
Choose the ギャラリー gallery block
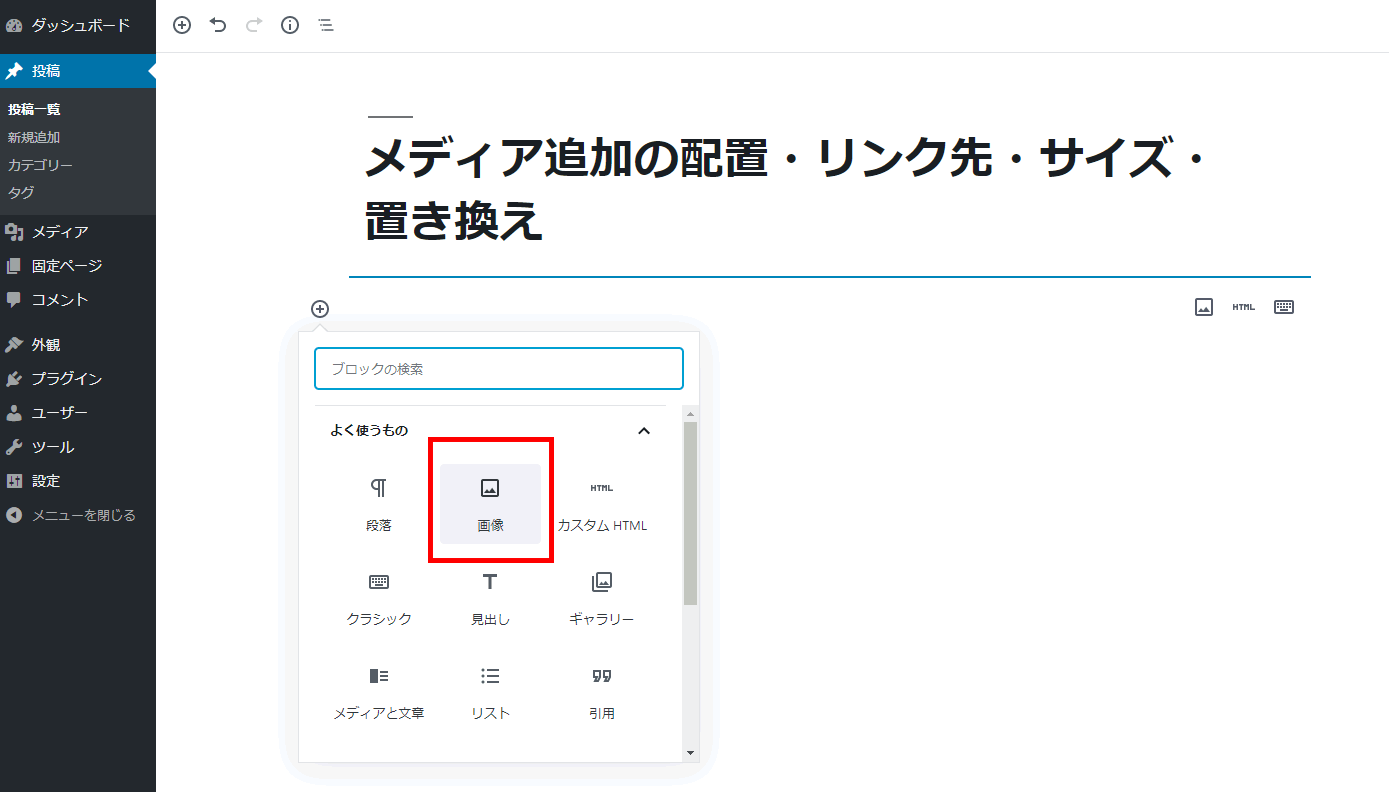601,598
